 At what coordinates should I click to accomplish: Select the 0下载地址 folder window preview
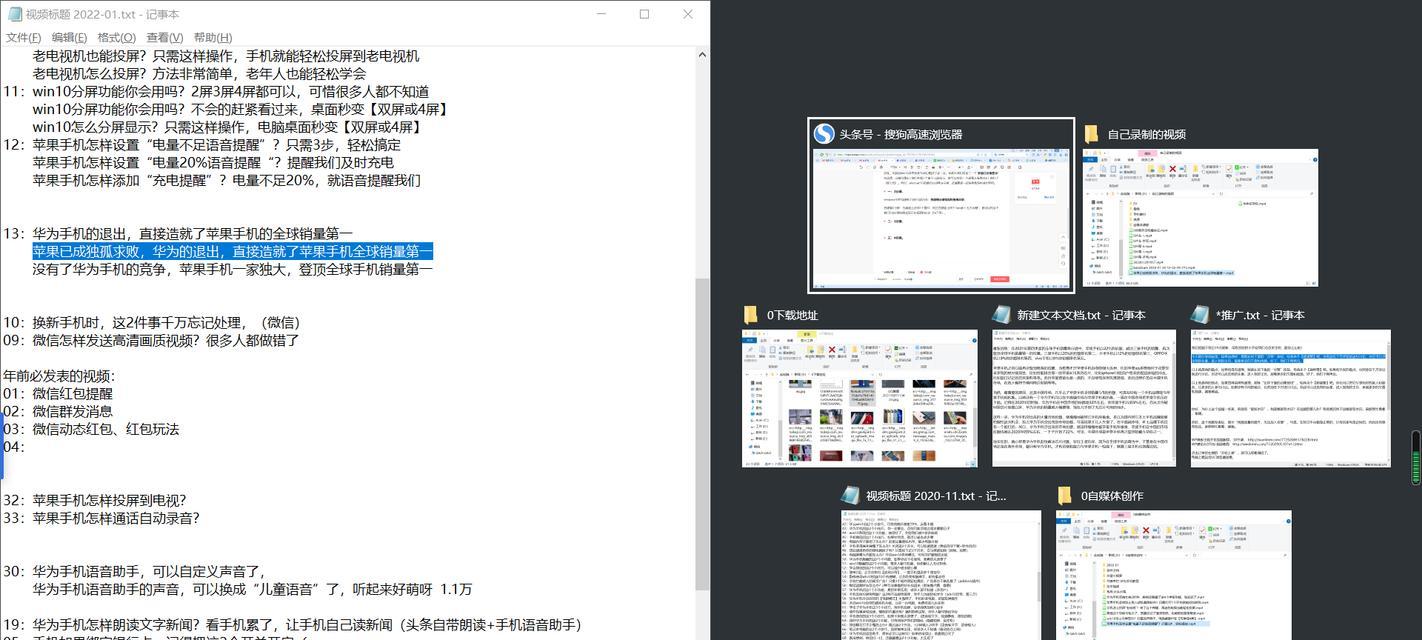pos(860,399)
